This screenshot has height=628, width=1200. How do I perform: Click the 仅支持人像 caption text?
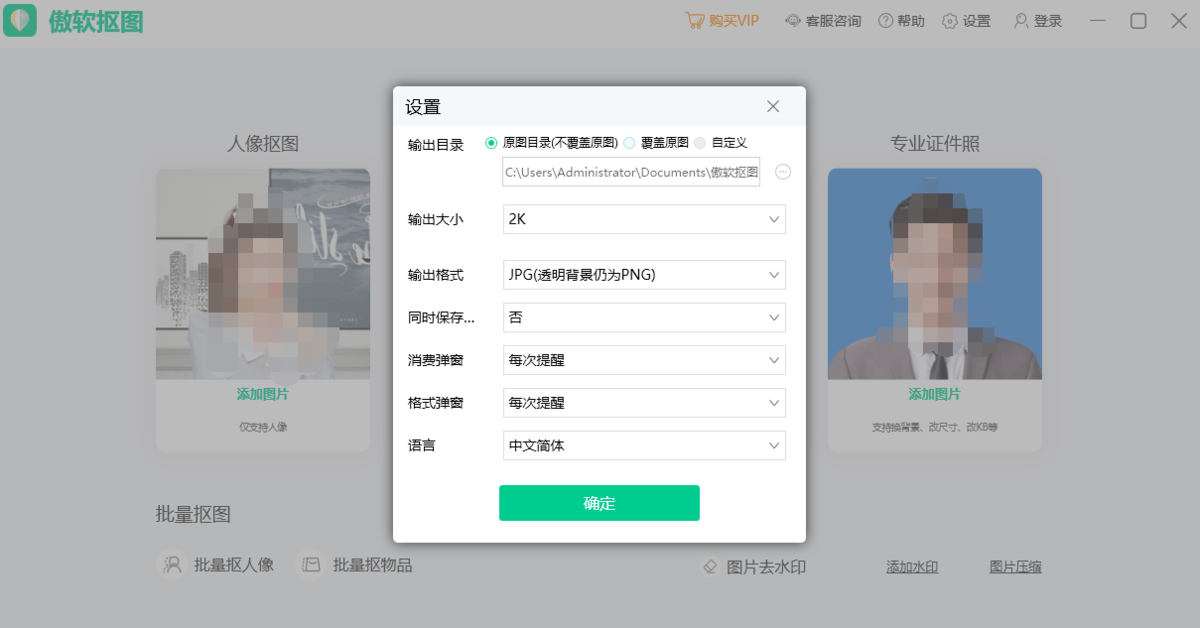click(x=263, y=427)
